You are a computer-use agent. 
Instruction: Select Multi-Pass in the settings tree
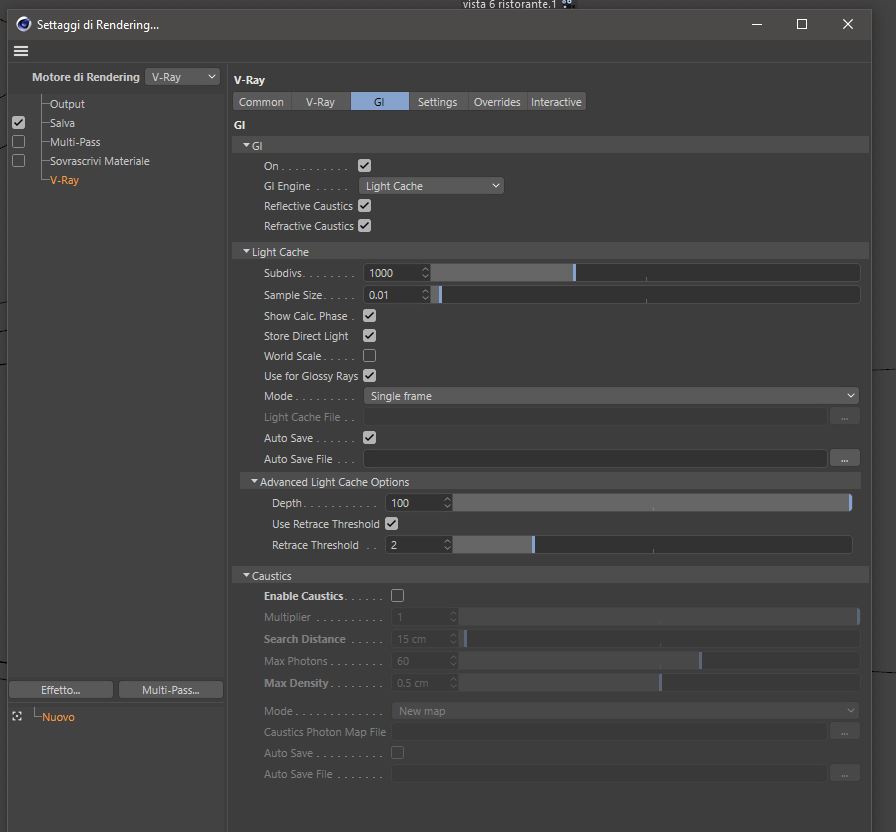(75, 142)
